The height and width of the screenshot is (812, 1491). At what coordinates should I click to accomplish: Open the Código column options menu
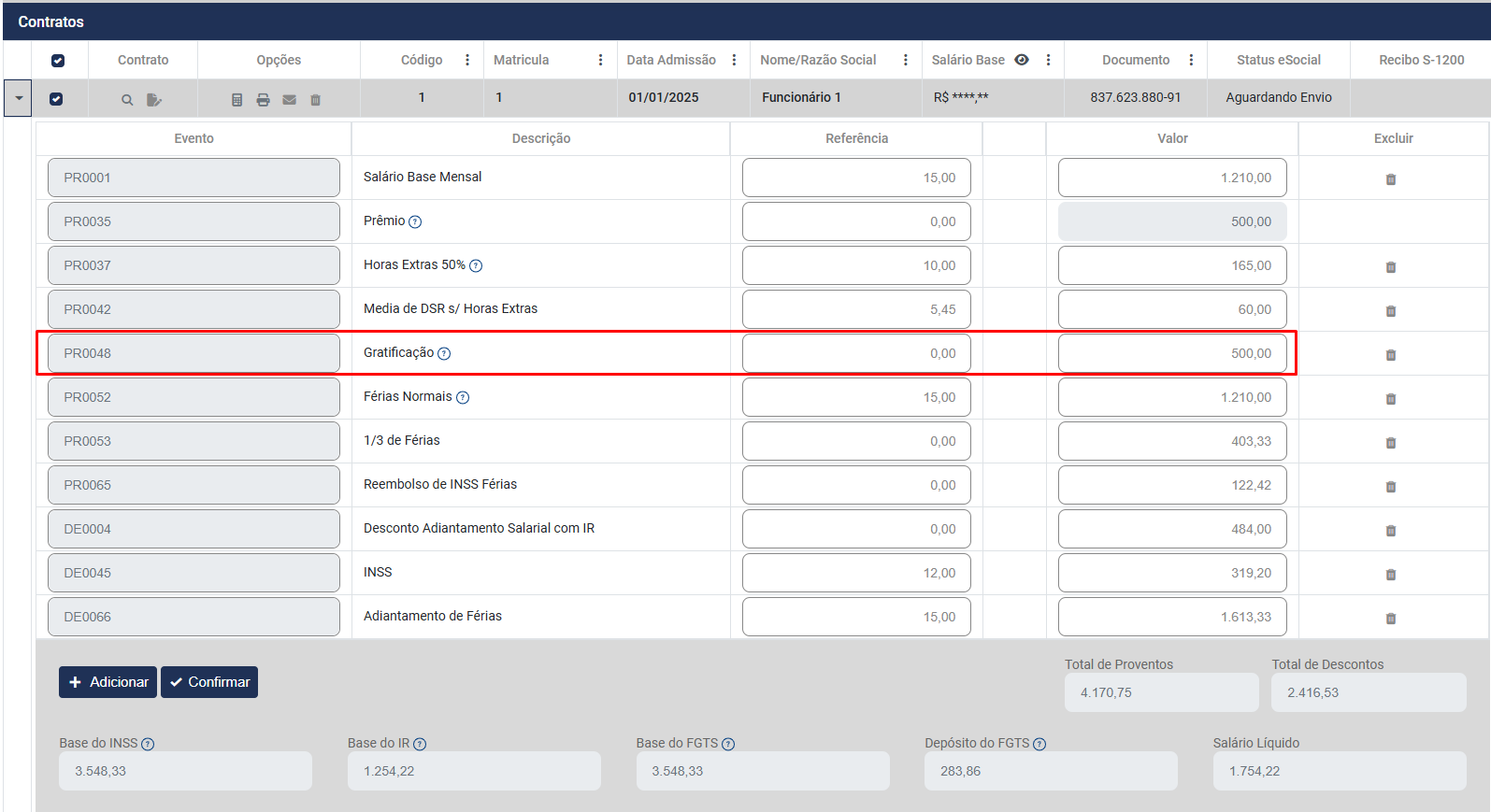coord(467,60)
